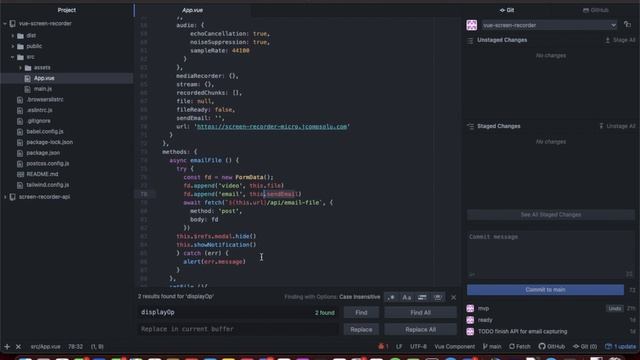Focus the Replace in current buffer field
The image size is (640, 360).
tap(238, 329)
